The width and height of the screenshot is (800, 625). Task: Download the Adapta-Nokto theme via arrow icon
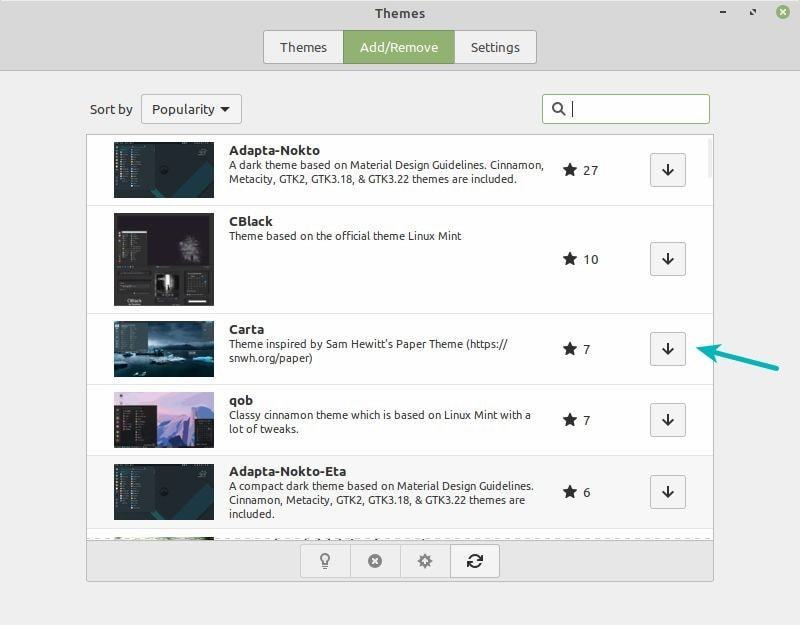pos(667,170)
